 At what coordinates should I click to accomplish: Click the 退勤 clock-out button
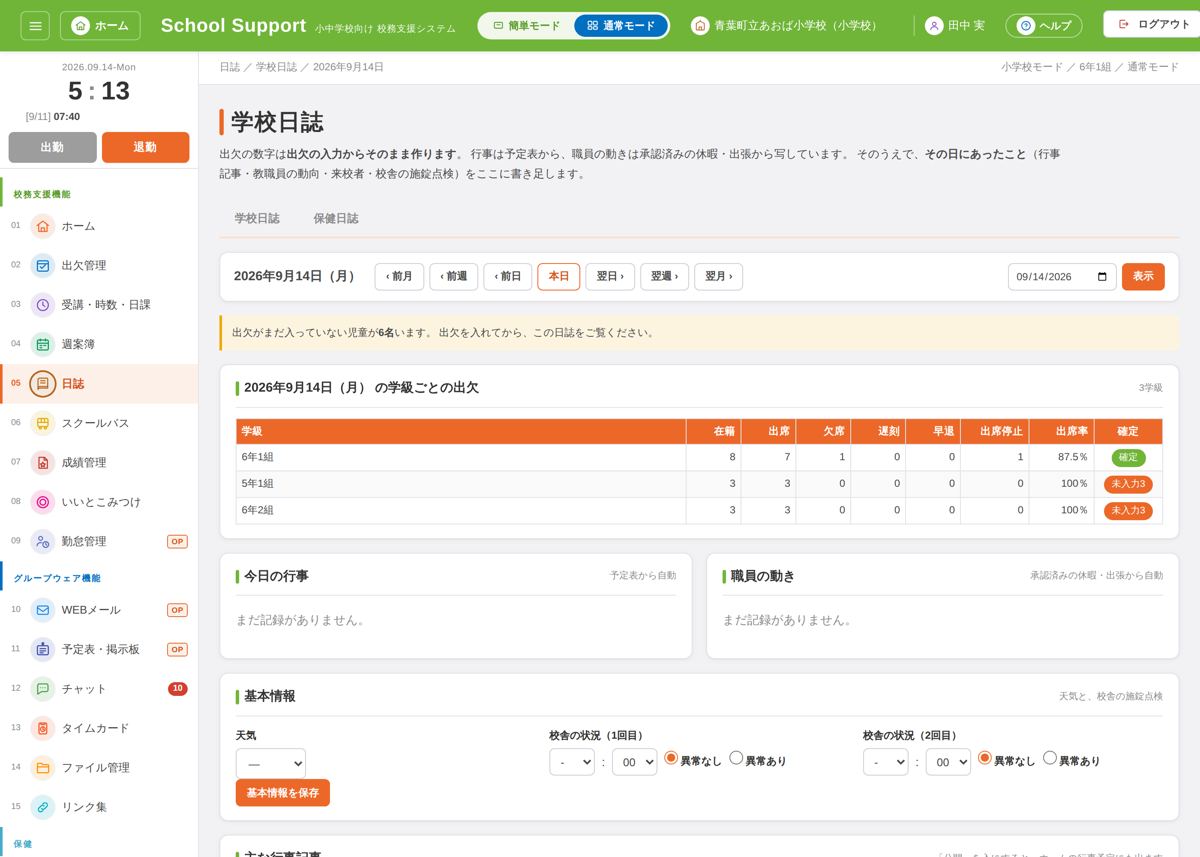point(145,147)
